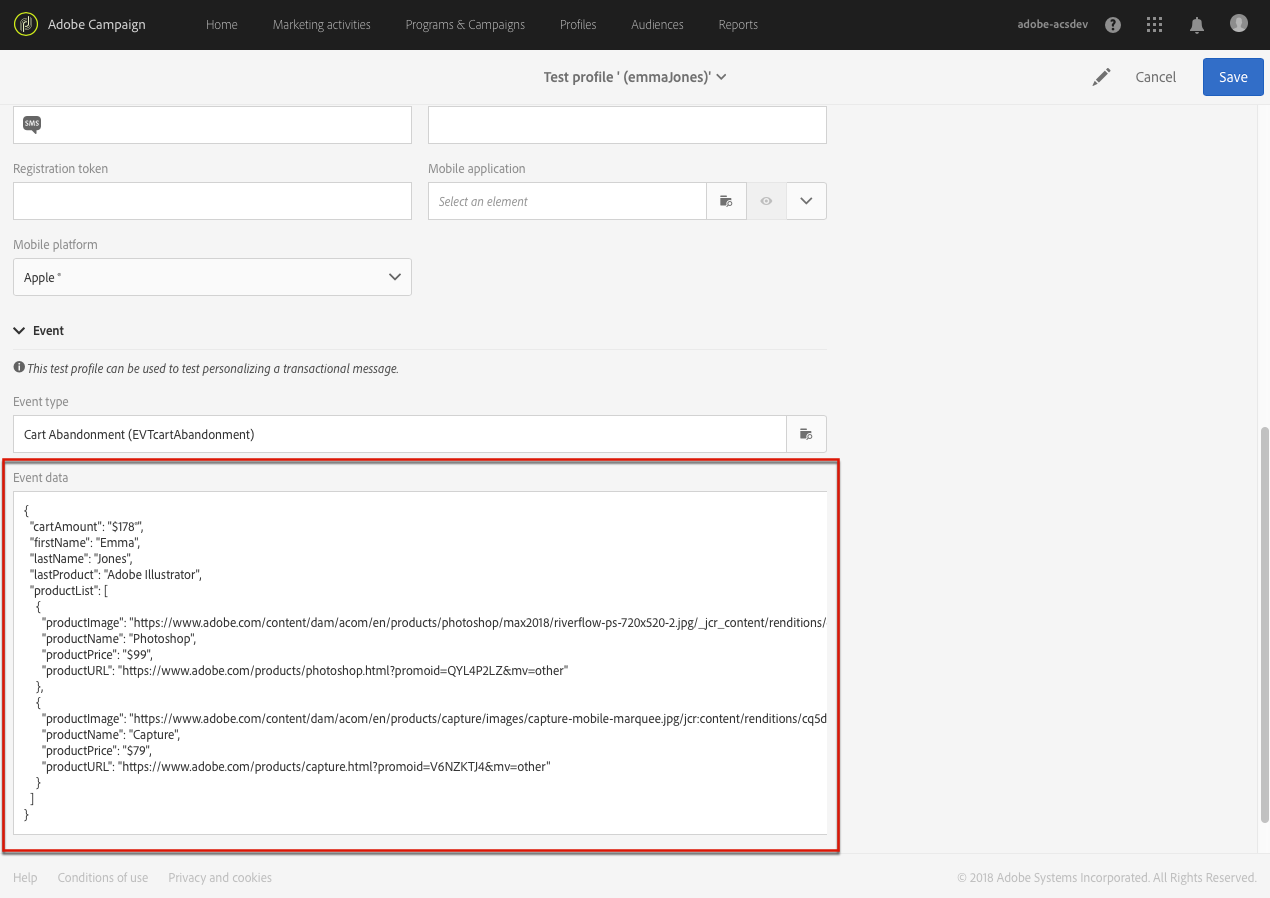Viewport: 1270px width, 898px height.
Task: Open the Event type folder picker icon
Action: coord(806,434)
